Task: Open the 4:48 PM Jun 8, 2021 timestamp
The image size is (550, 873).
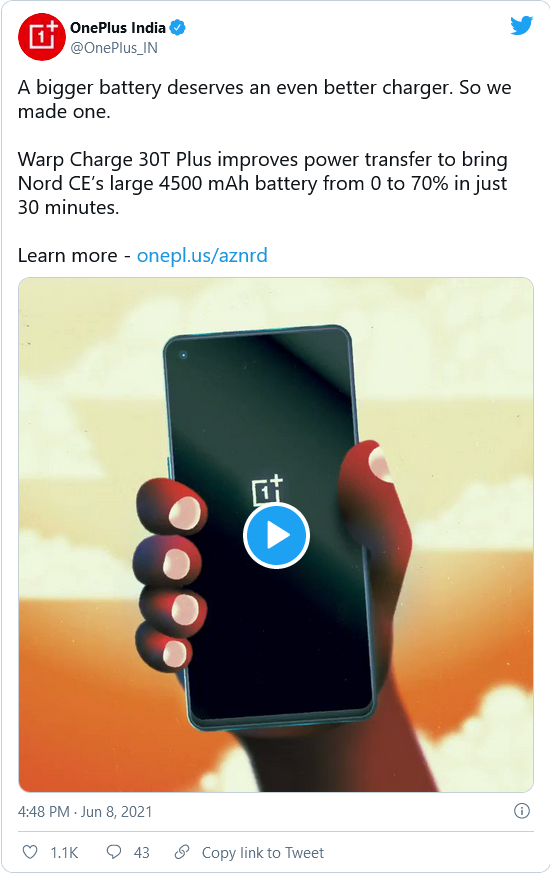Action: (x=85, y=811)
